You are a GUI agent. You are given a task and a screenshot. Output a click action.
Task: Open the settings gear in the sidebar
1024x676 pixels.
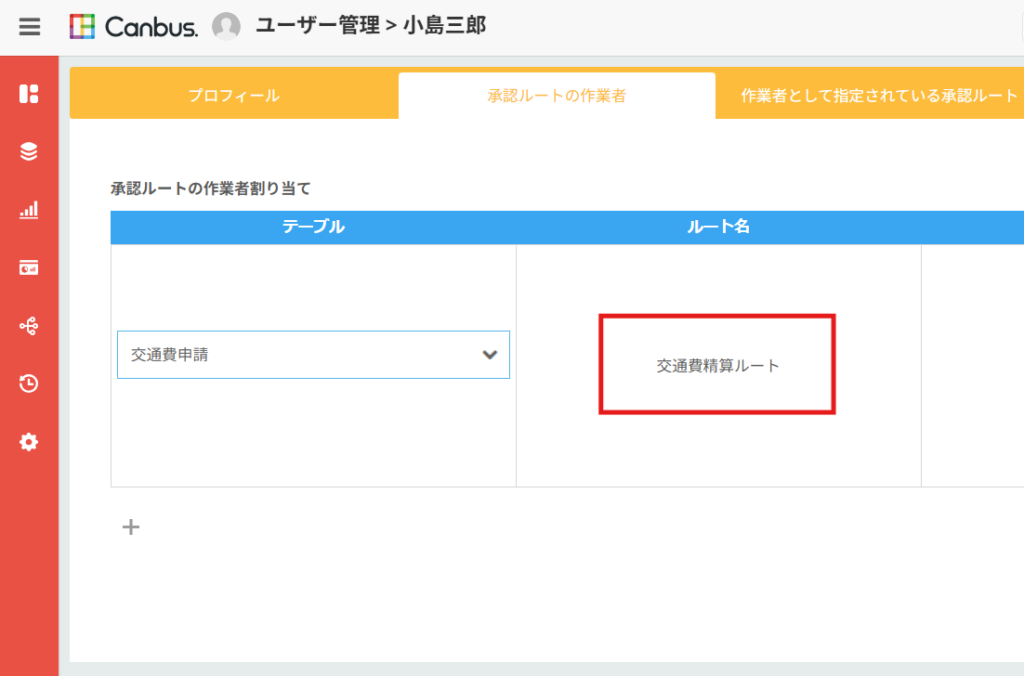click(29, 442)
